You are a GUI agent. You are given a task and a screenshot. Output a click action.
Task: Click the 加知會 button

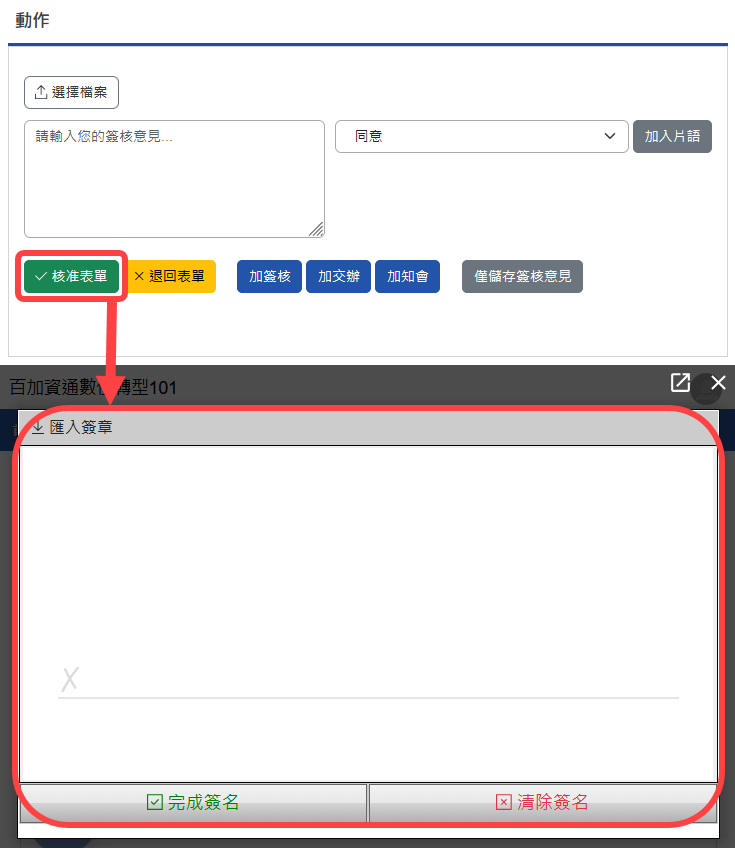(407, 276)
